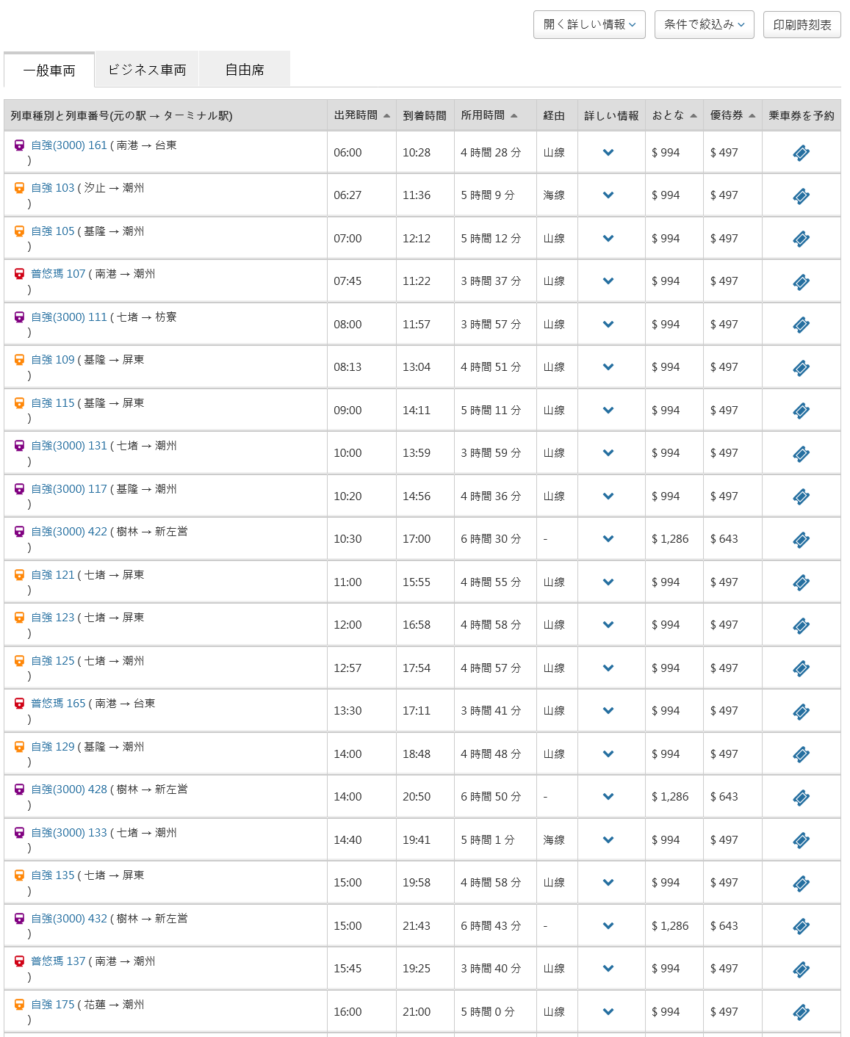Click ticket icon for 自強 109 row
This screenshot has height=1037, width=850.
click(800, 368)
